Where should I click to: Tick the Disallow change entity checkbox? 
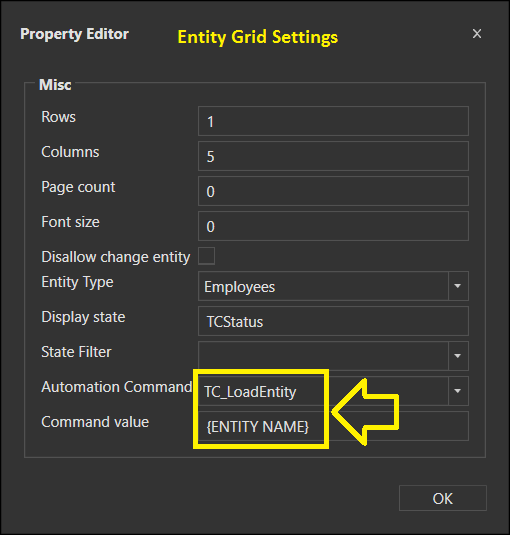(206, 256)
